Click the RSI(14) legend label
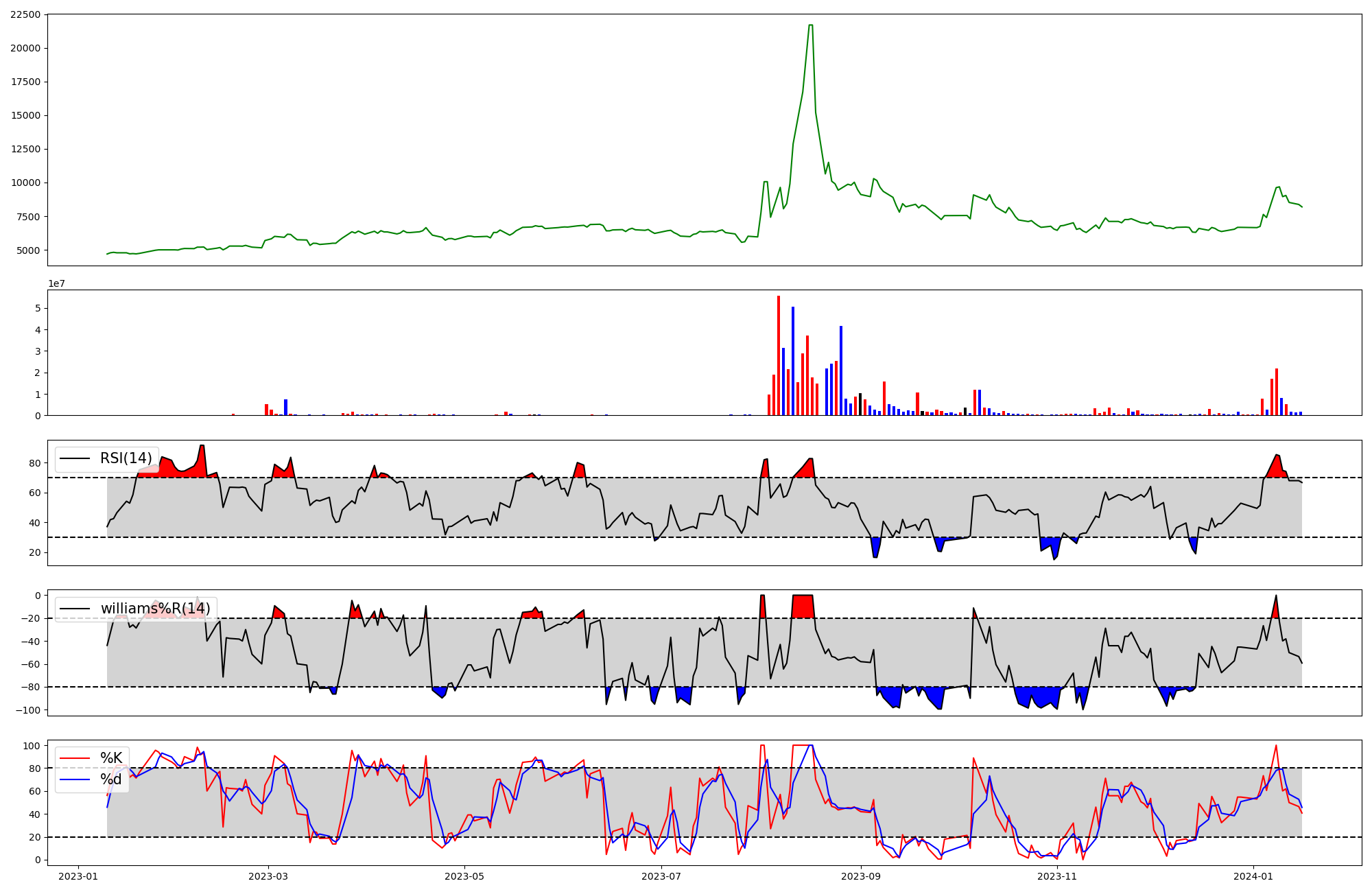The height and width of the screenshot is (892, 1372). [126, 458]
